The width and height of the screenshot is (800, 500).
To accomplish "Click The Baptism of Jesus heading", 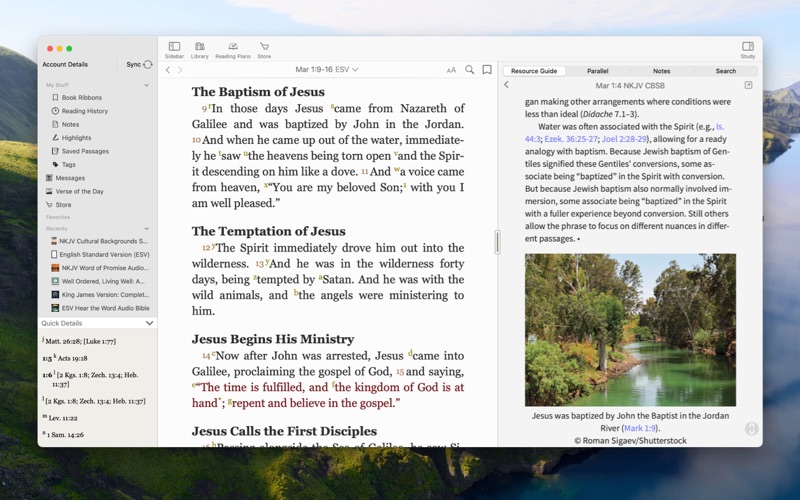I will pos(258,92).
